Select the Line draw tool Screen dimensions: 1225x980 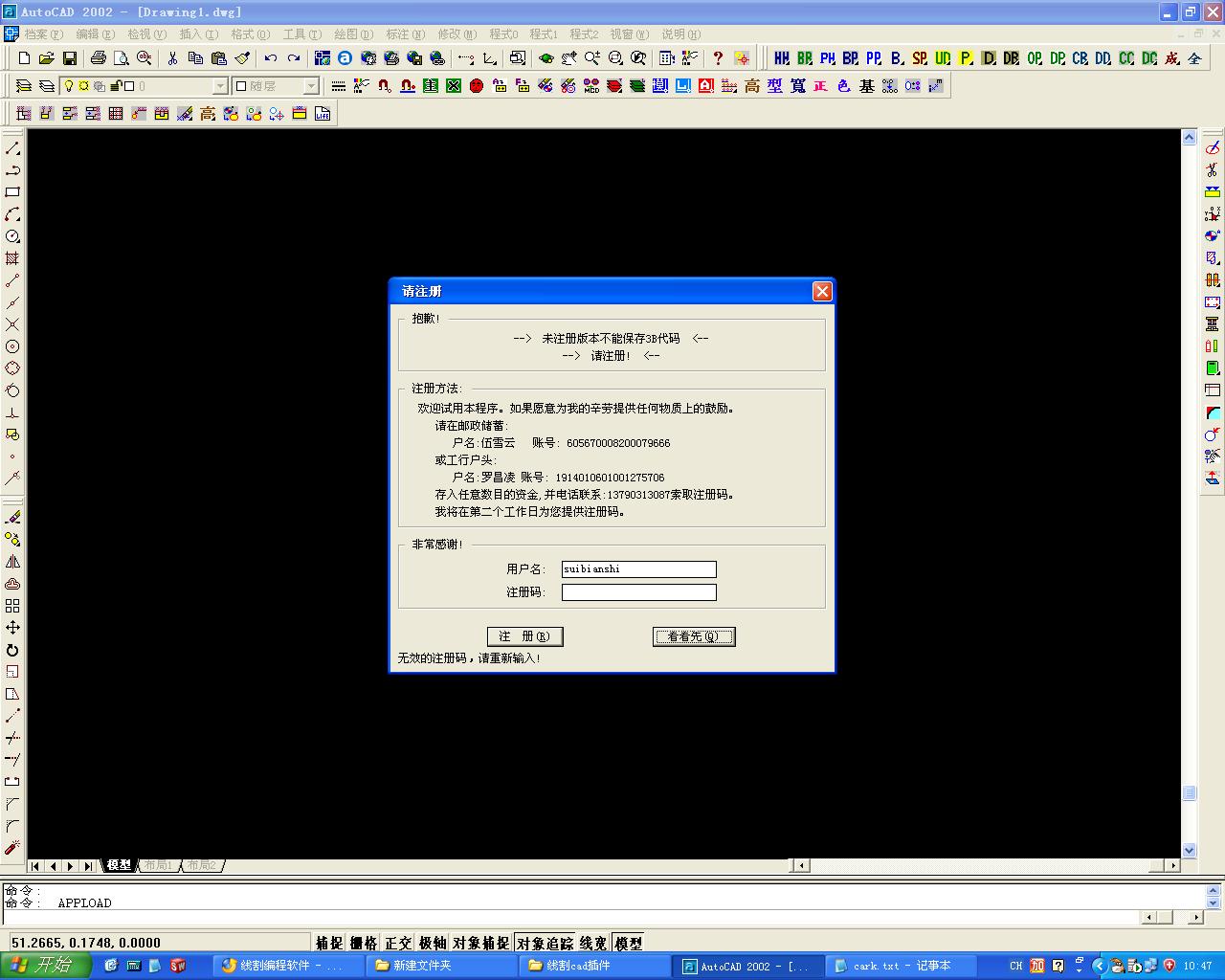coord(12,148)
